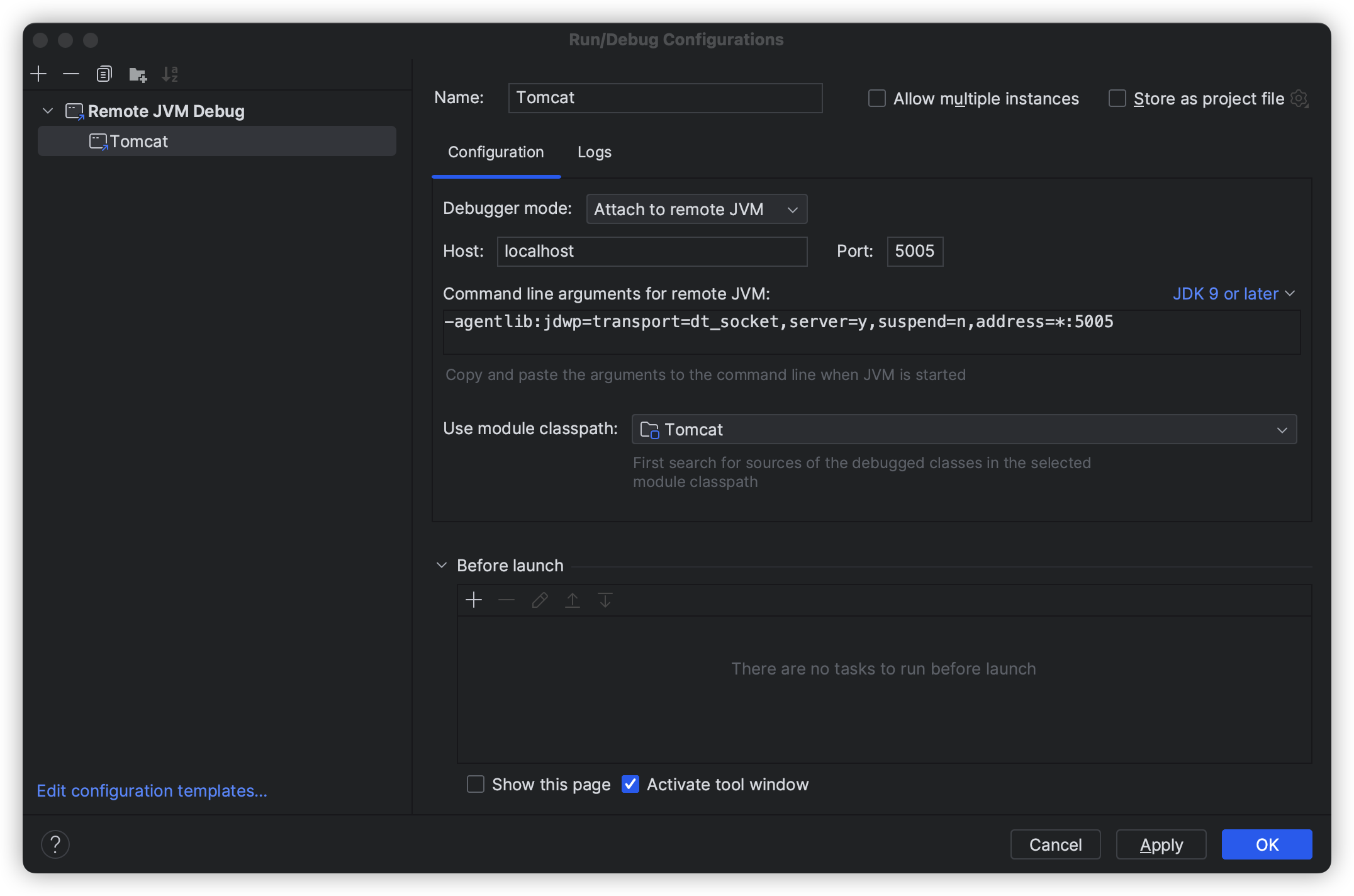Click Cancel button

coord(1056,844)
